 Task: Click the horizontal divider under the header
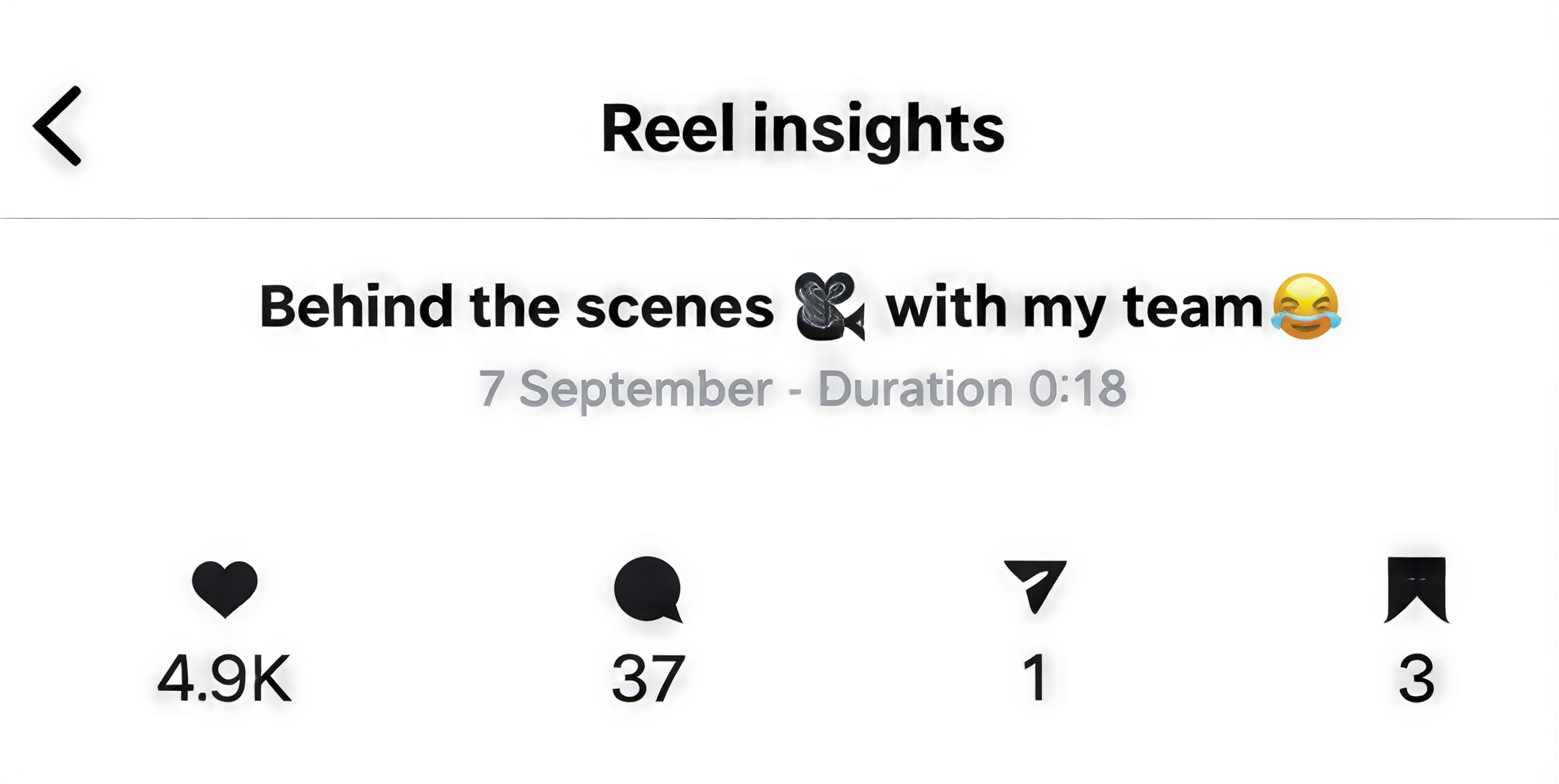[779, 218]
